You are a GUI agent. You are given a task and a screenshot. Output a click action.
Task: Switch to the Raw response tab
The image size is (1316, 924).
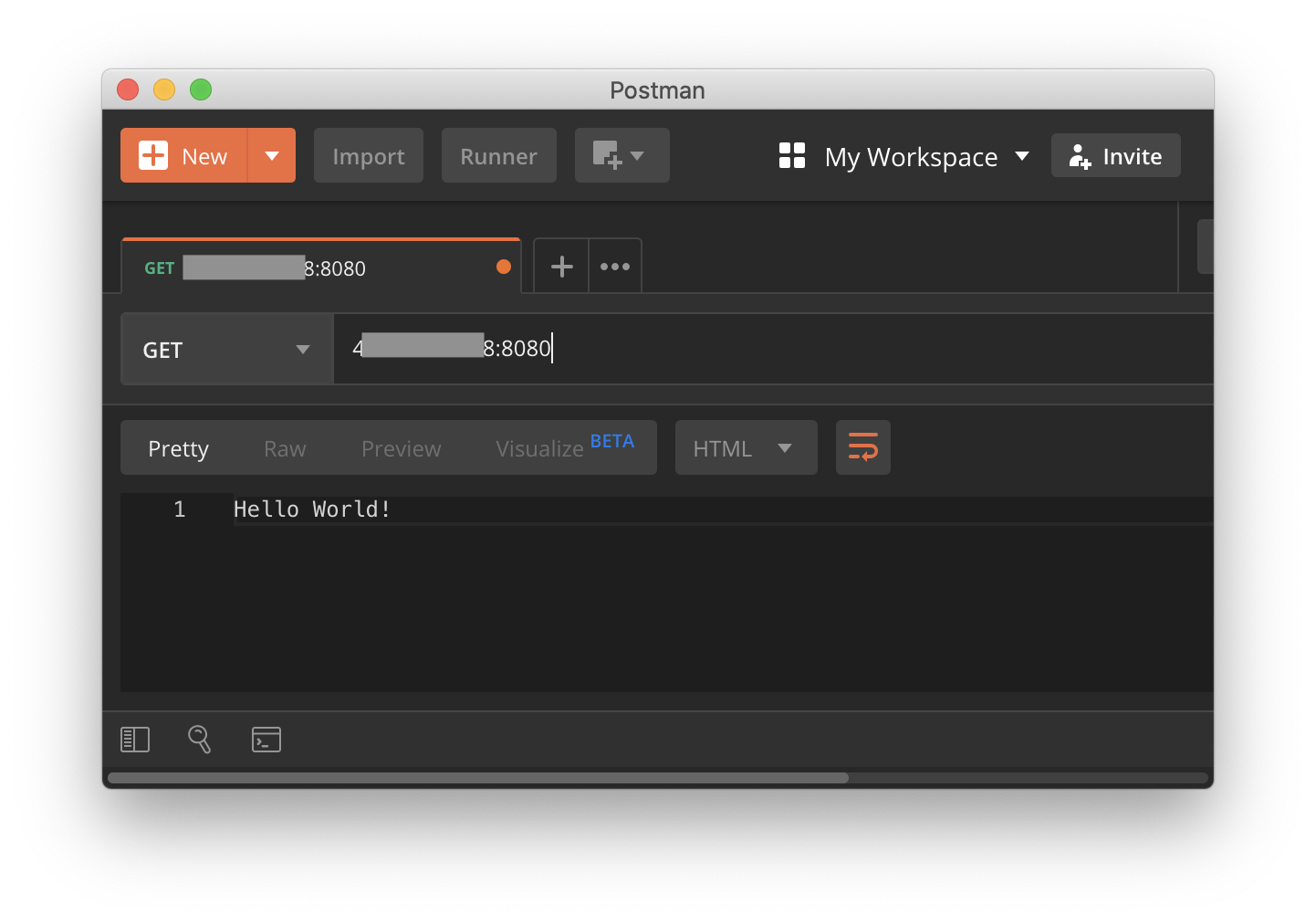284,448
